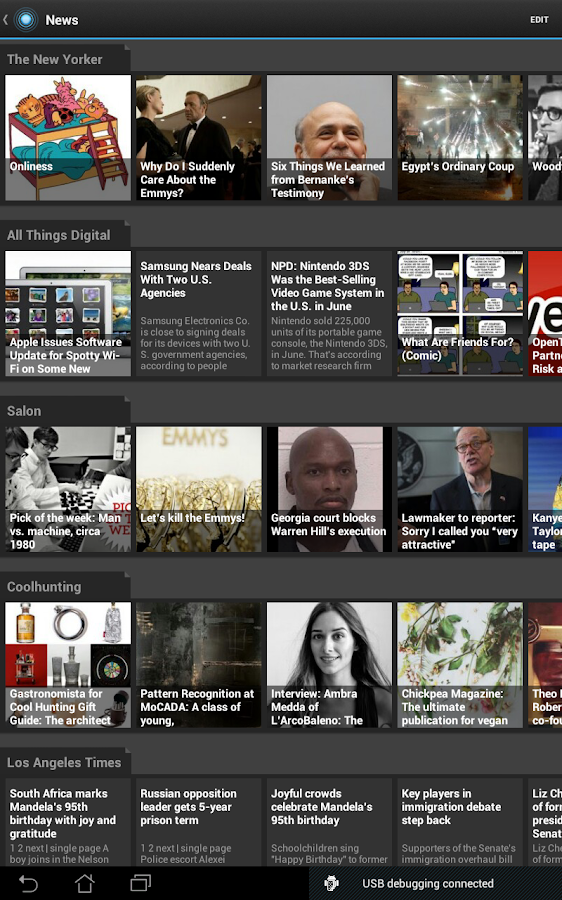This screenshot has width=562, height=900.
Task: Open Lawmaker to reporter apology article
Action: [x=460, y=489]
